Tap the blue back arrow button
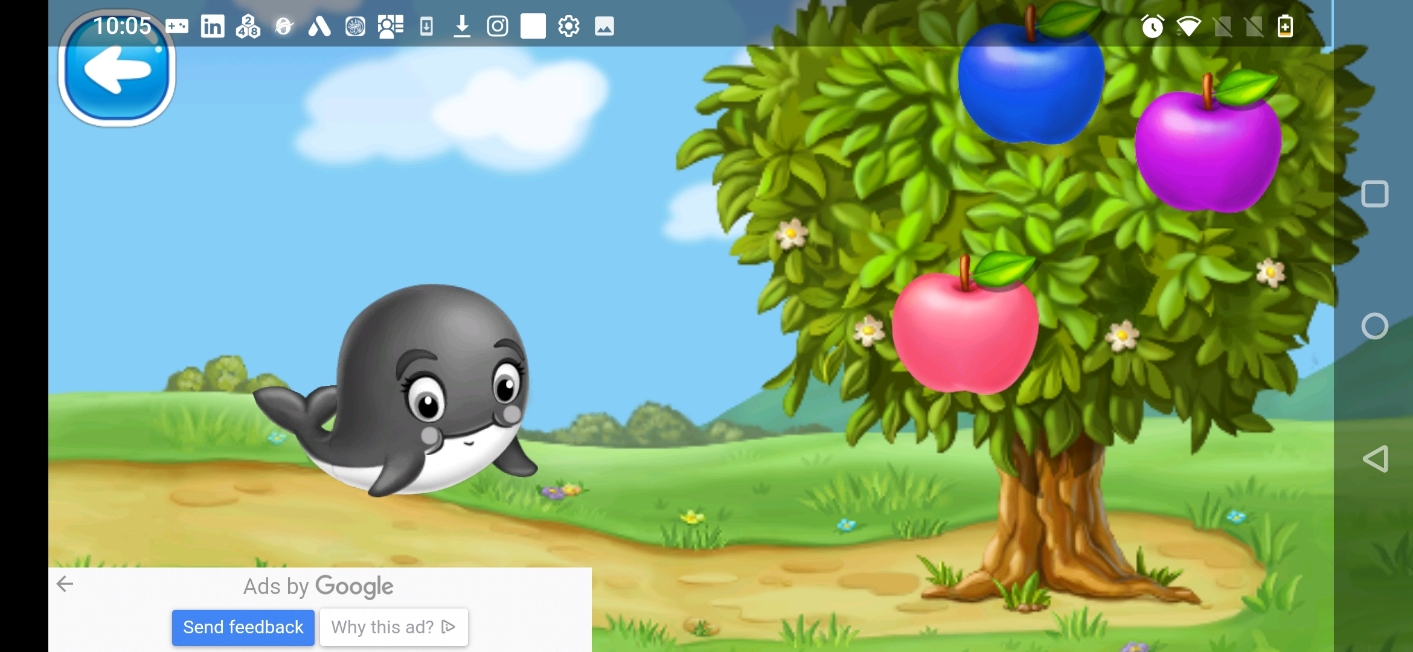The image size is (1413, 652). click(117, 69)
